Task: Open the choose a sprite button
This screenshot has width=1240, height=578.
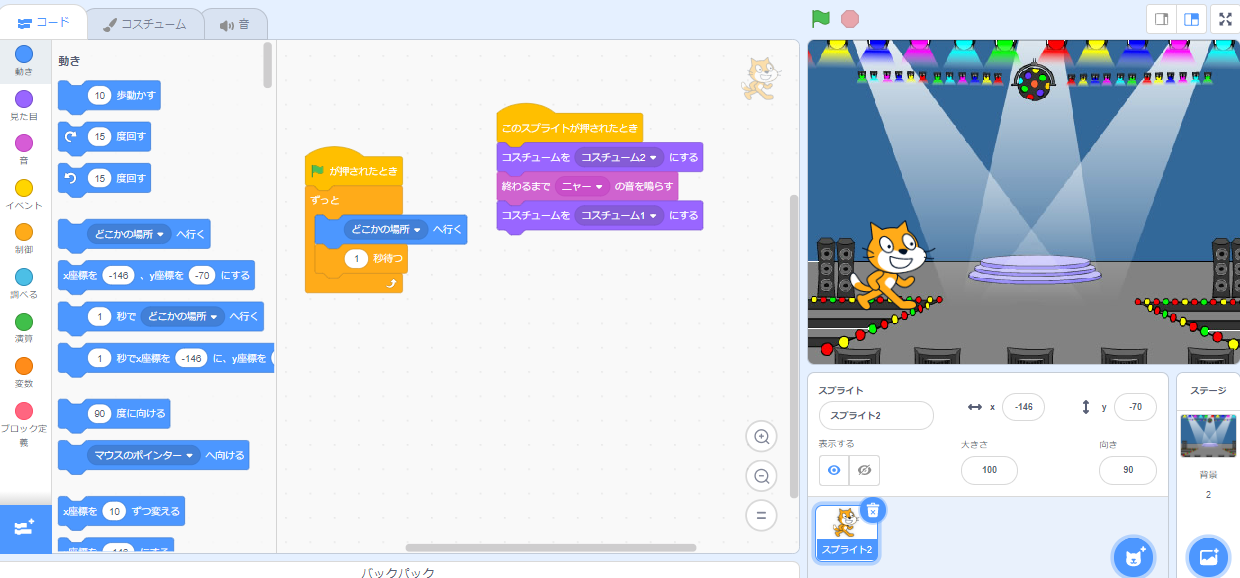Action: tap(1133, 557)
